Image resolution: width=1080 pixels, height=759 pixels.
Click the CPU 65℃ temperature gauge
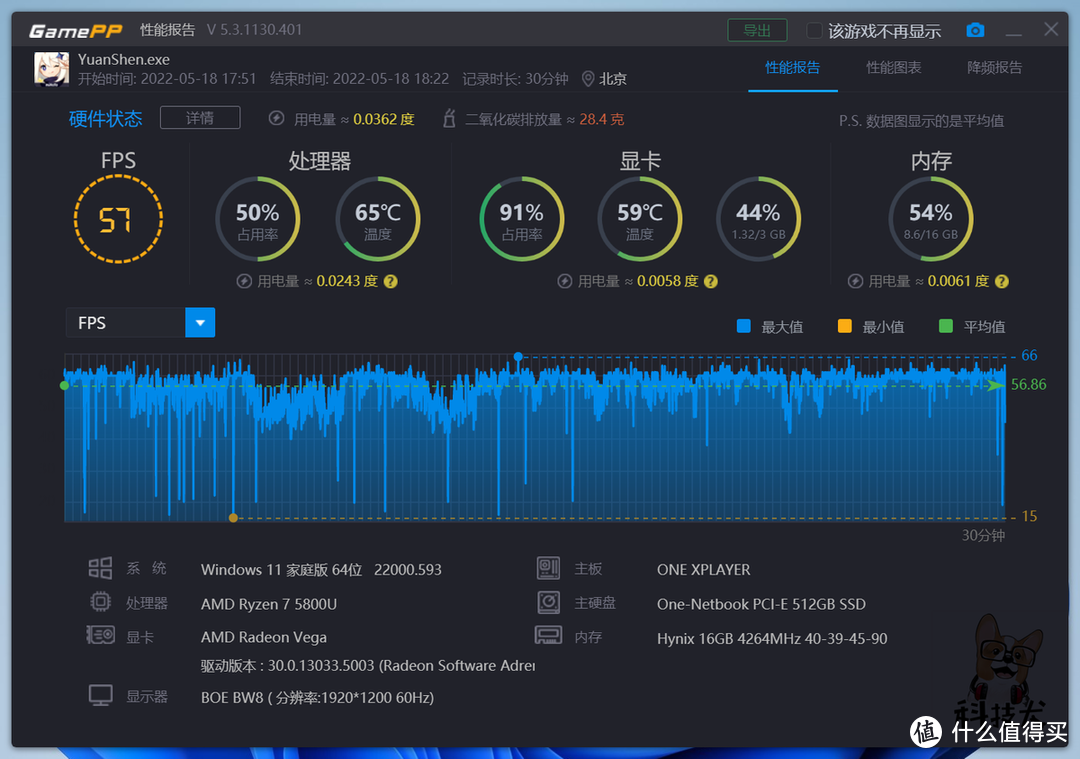377,219
